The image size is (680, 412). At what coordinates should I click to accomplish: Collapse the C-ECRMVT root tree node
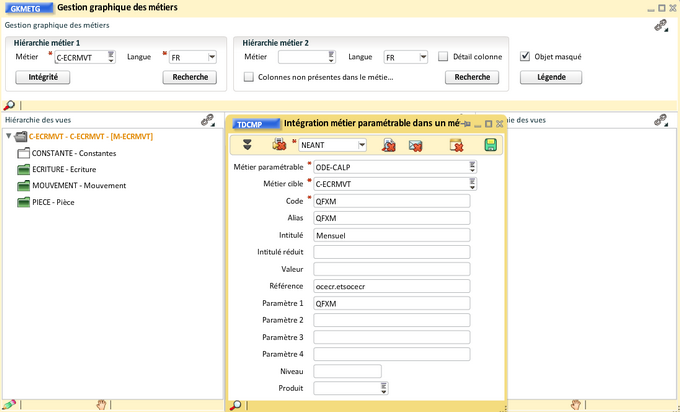9,136
